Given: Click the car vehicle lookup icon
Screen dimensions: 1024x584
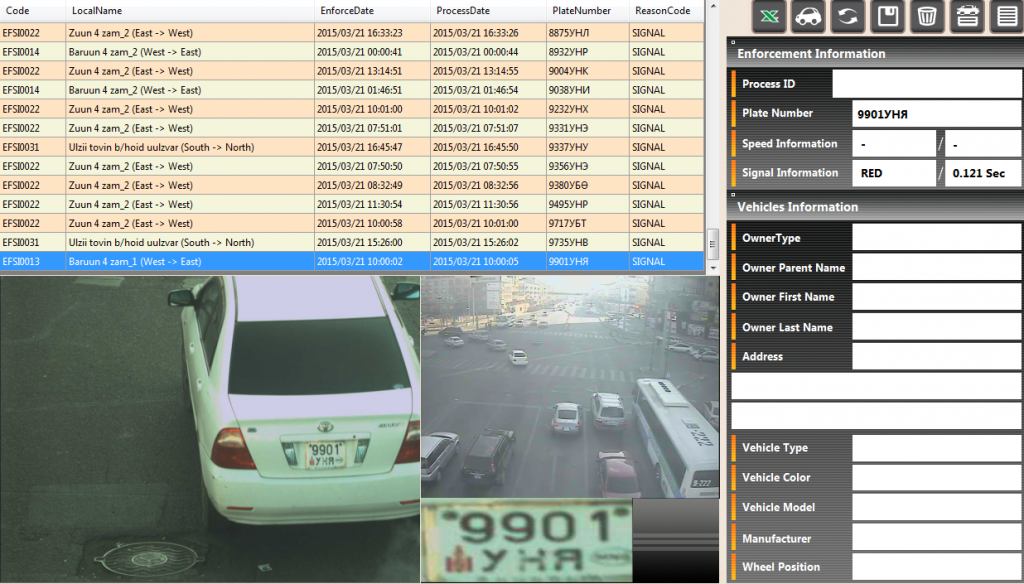Looking at the screenshot, I should click(x=808, y=16).
